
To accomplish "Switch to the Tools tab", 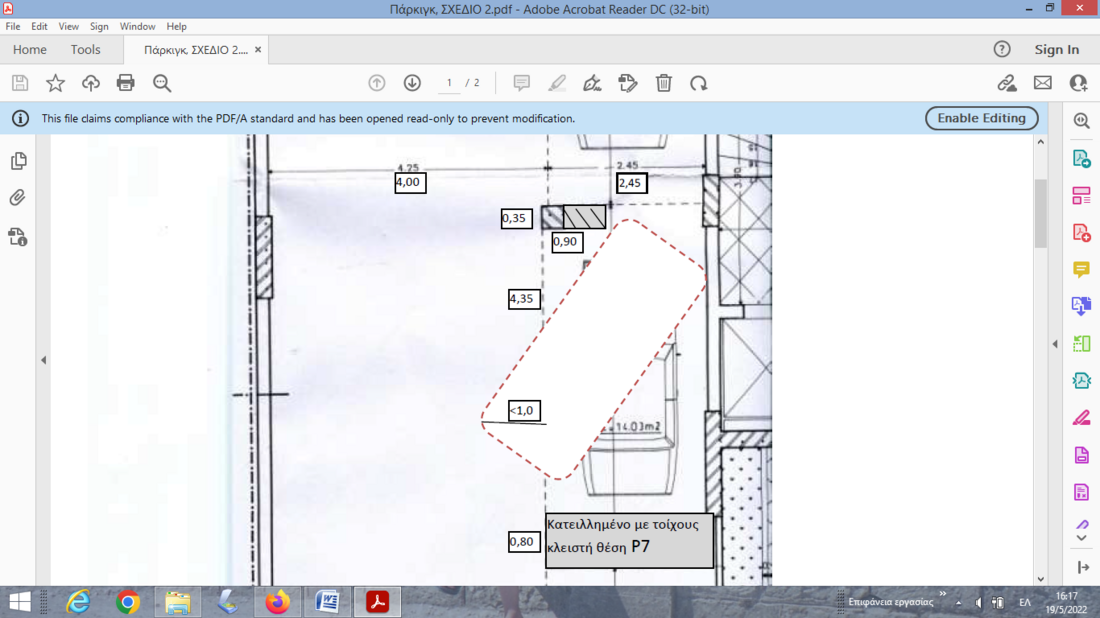I will (85, 49).
